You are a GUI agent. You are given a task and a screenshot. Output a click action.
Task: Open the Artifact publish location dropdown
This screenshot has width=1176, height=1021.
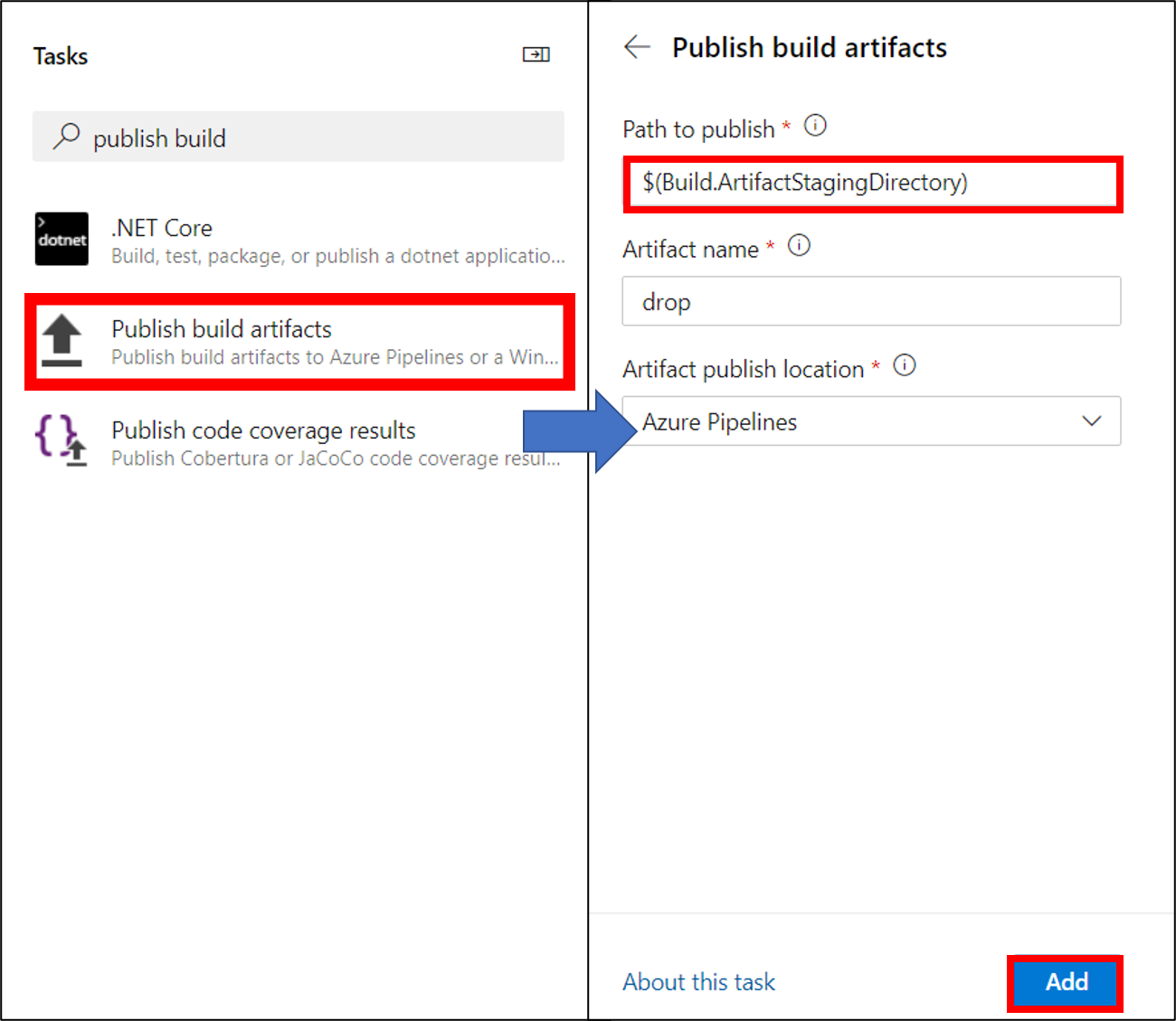pos(868,421)
